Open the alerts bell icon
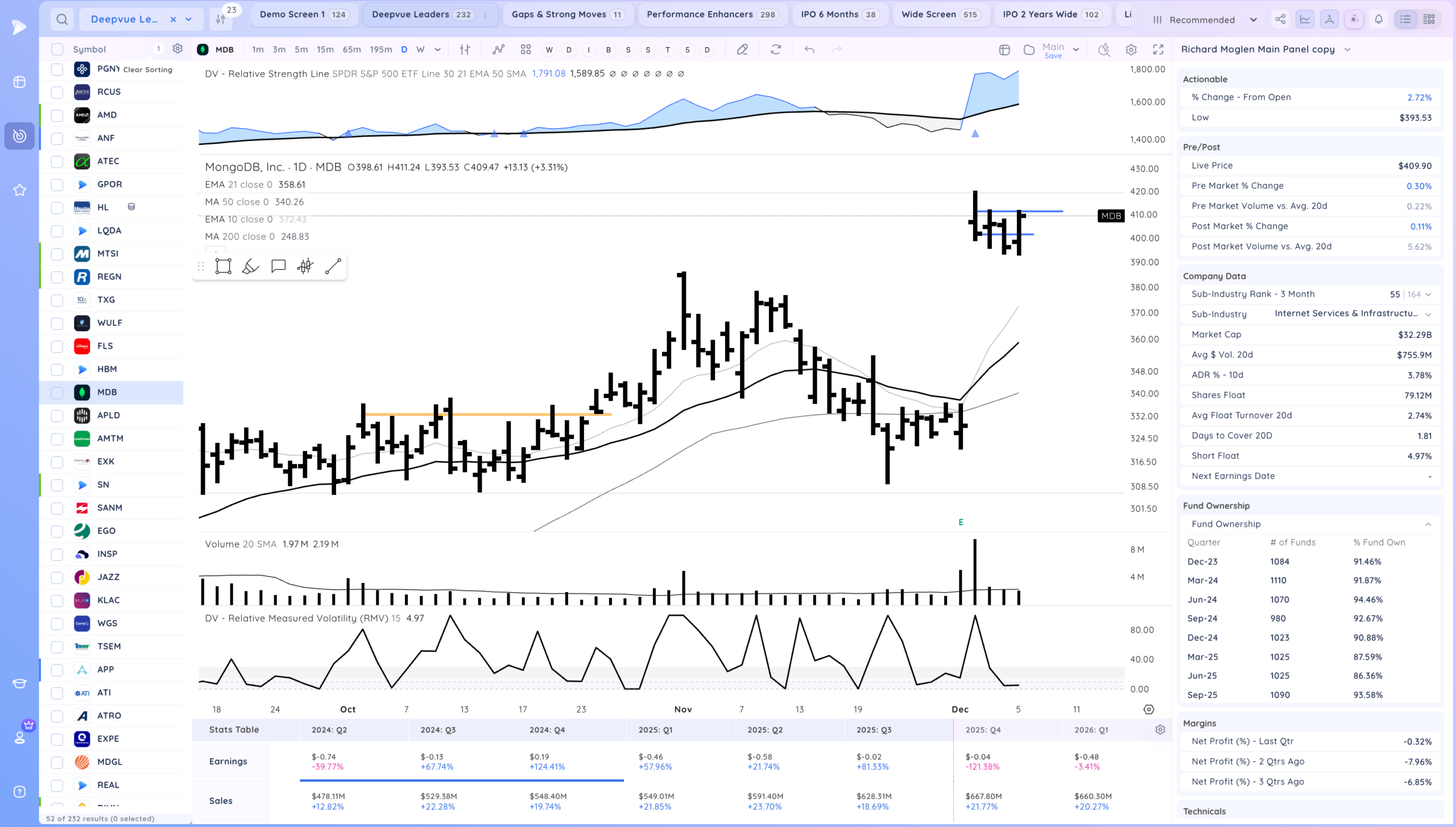 [x=1379, y=19]
